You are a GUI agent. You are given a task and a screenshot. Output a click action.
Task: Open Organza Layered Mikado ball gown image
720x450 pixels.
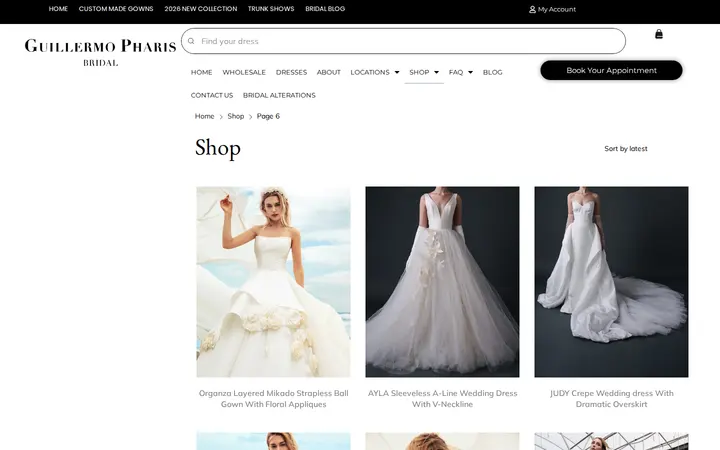point(273,281)
